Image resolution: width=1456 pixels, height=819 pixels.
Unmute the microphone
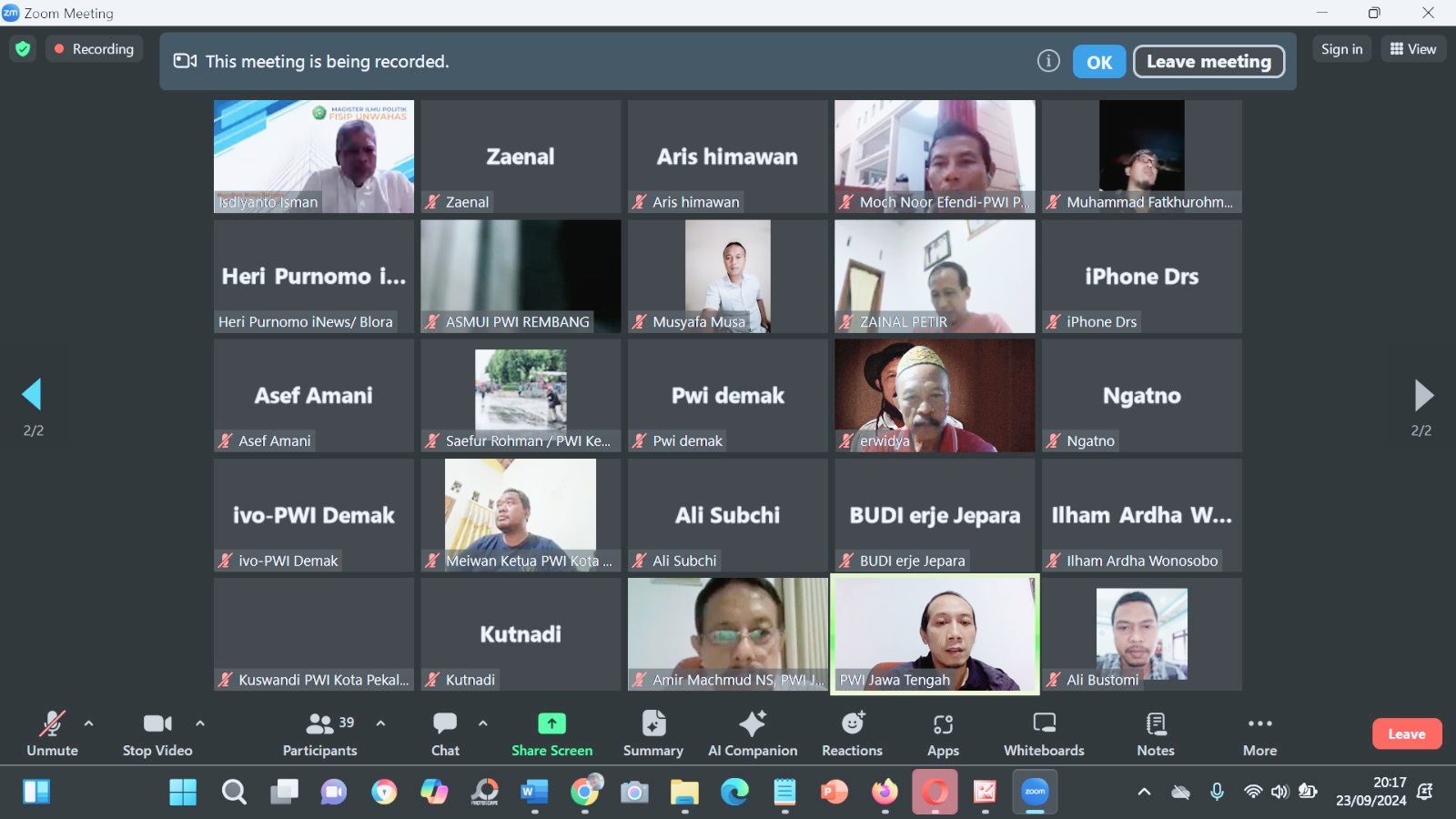pos(52,733)
